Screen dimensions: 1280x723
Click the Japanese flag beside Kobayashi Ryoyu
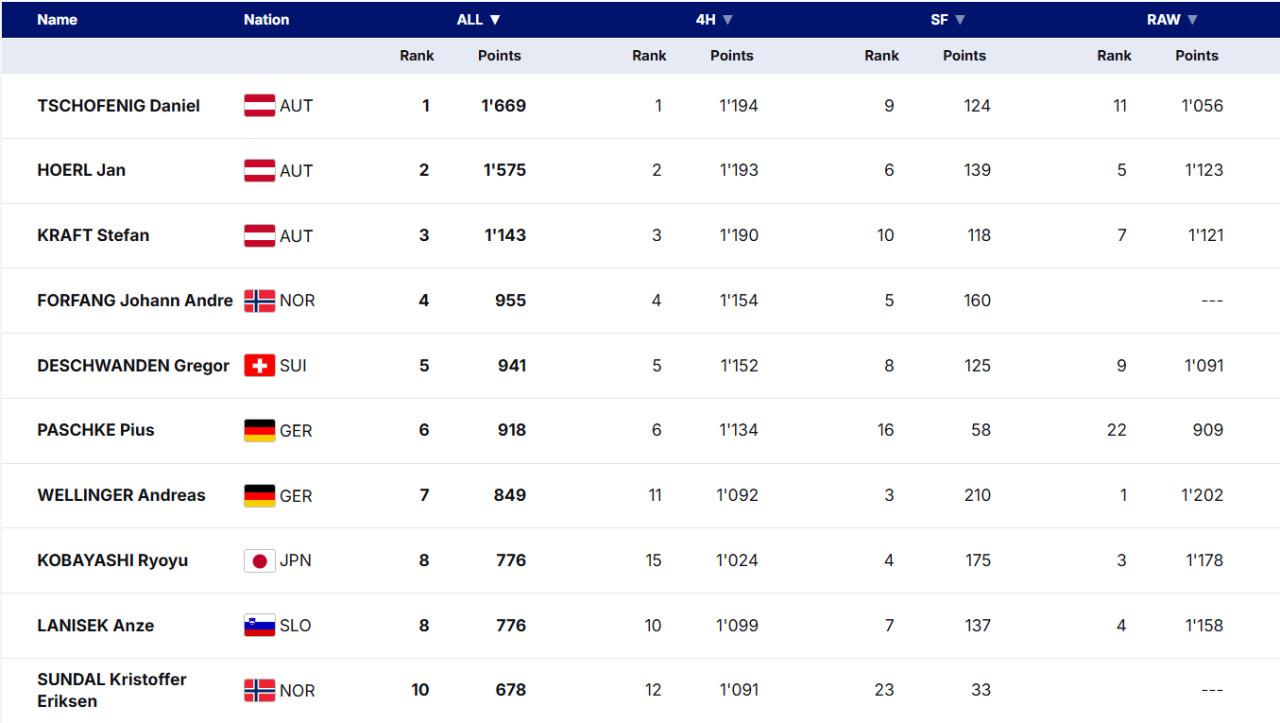(x=259, y=560)
